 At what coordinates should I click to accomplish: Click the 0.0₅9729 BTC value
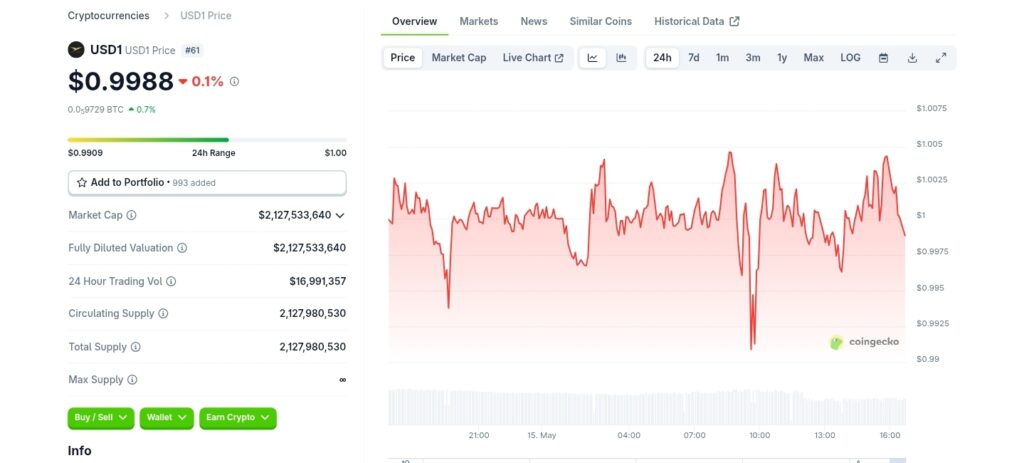pyautogui.click(x=95, y=110)
